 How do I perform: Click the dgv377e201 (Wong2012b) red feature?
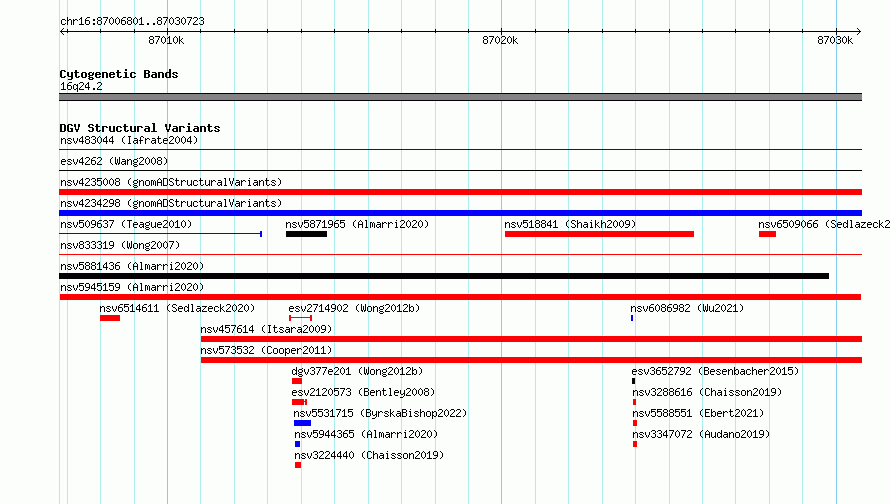pyautogui.click(x=297, y=381)
